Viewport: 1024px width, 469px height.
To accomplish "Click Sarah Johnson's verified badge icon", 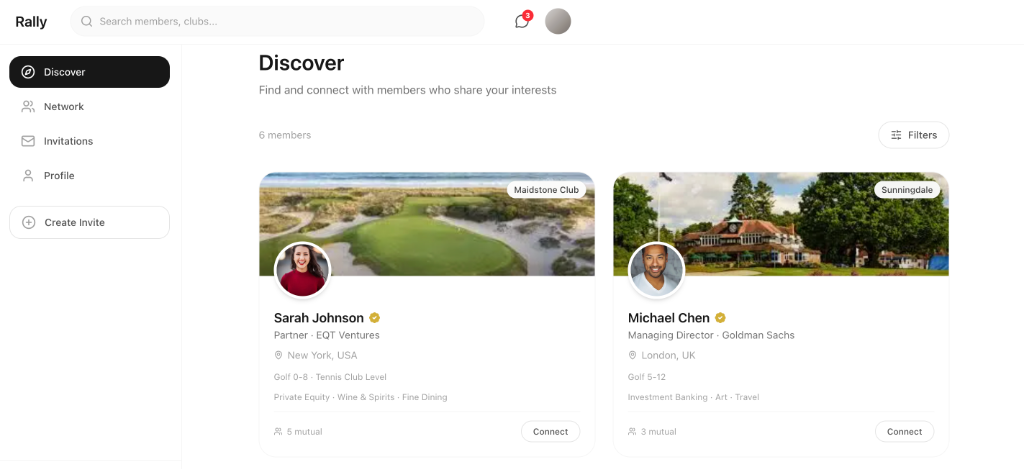I will click(375, 319).
